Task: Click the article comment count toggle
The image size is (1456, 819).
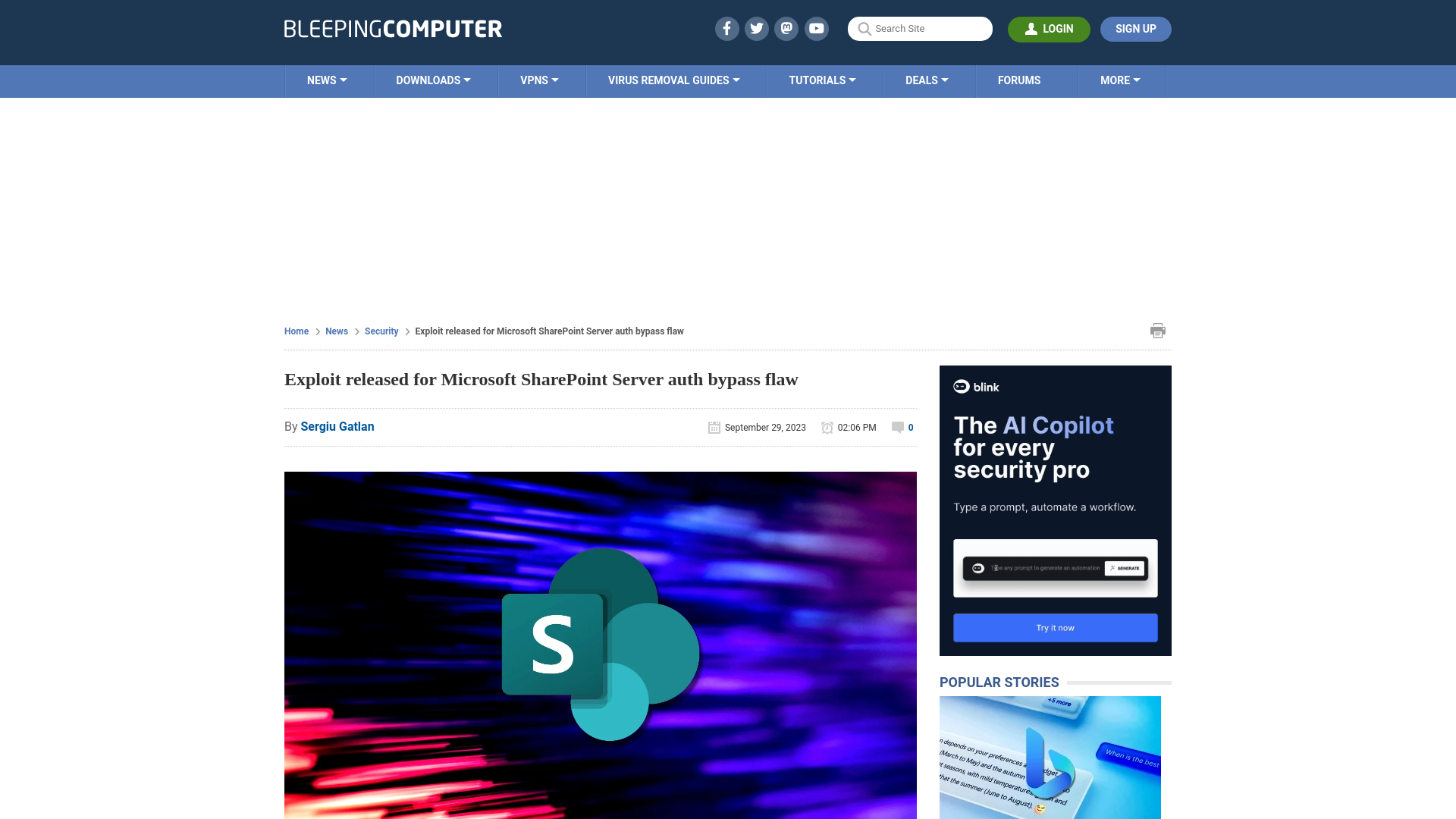Action: click(x=902, y=427)
